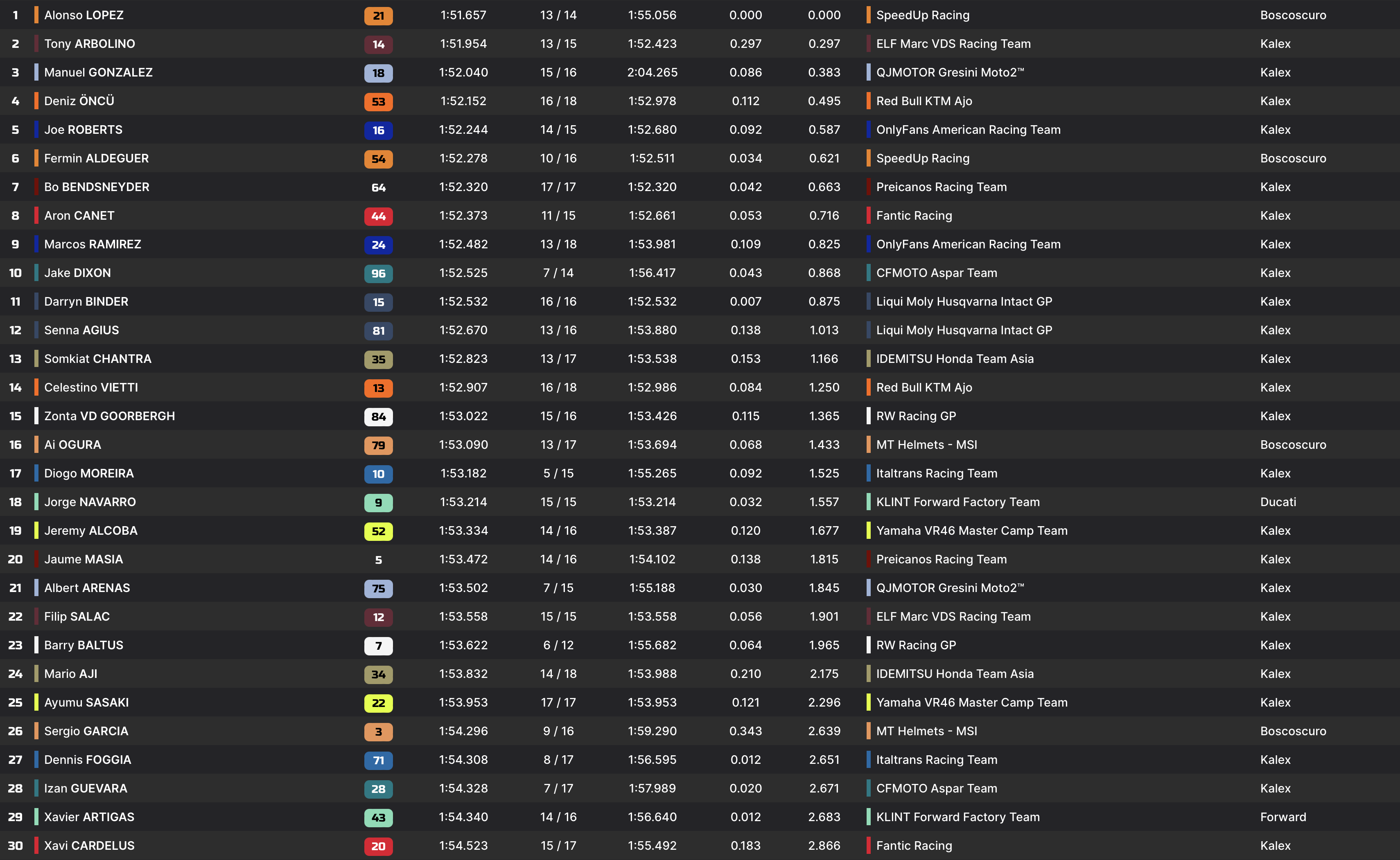This screenshot has height=860, width=1400.
Task: Select Joe Roberts' blue number 16 badge
Action: click(x=379, y=130)
